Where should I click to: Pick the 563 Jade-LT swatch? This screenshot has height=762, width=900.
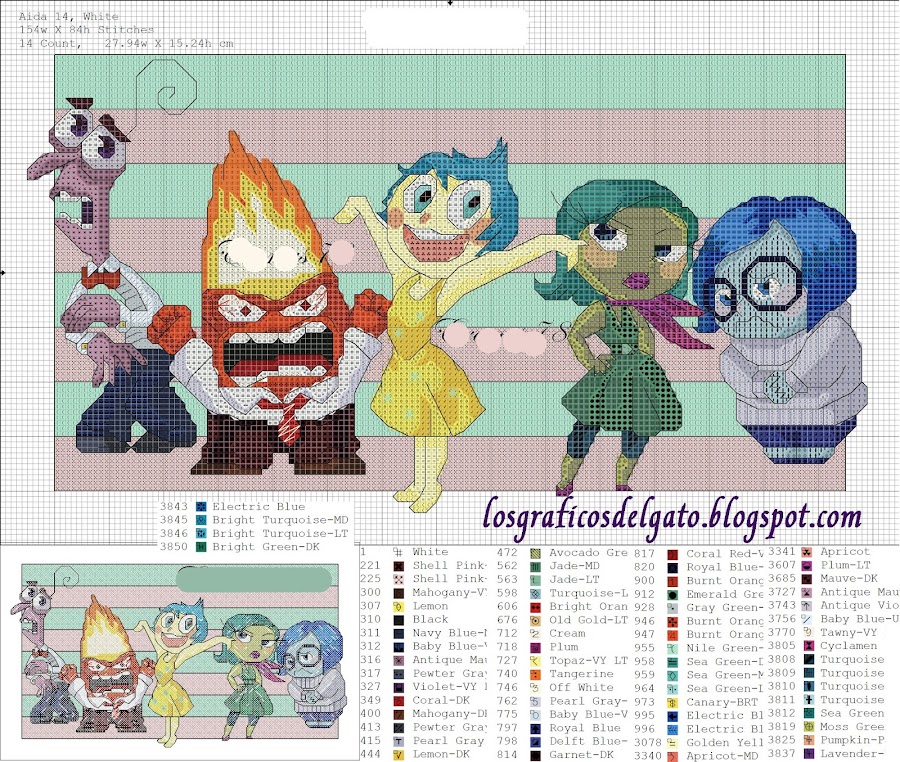535,580
